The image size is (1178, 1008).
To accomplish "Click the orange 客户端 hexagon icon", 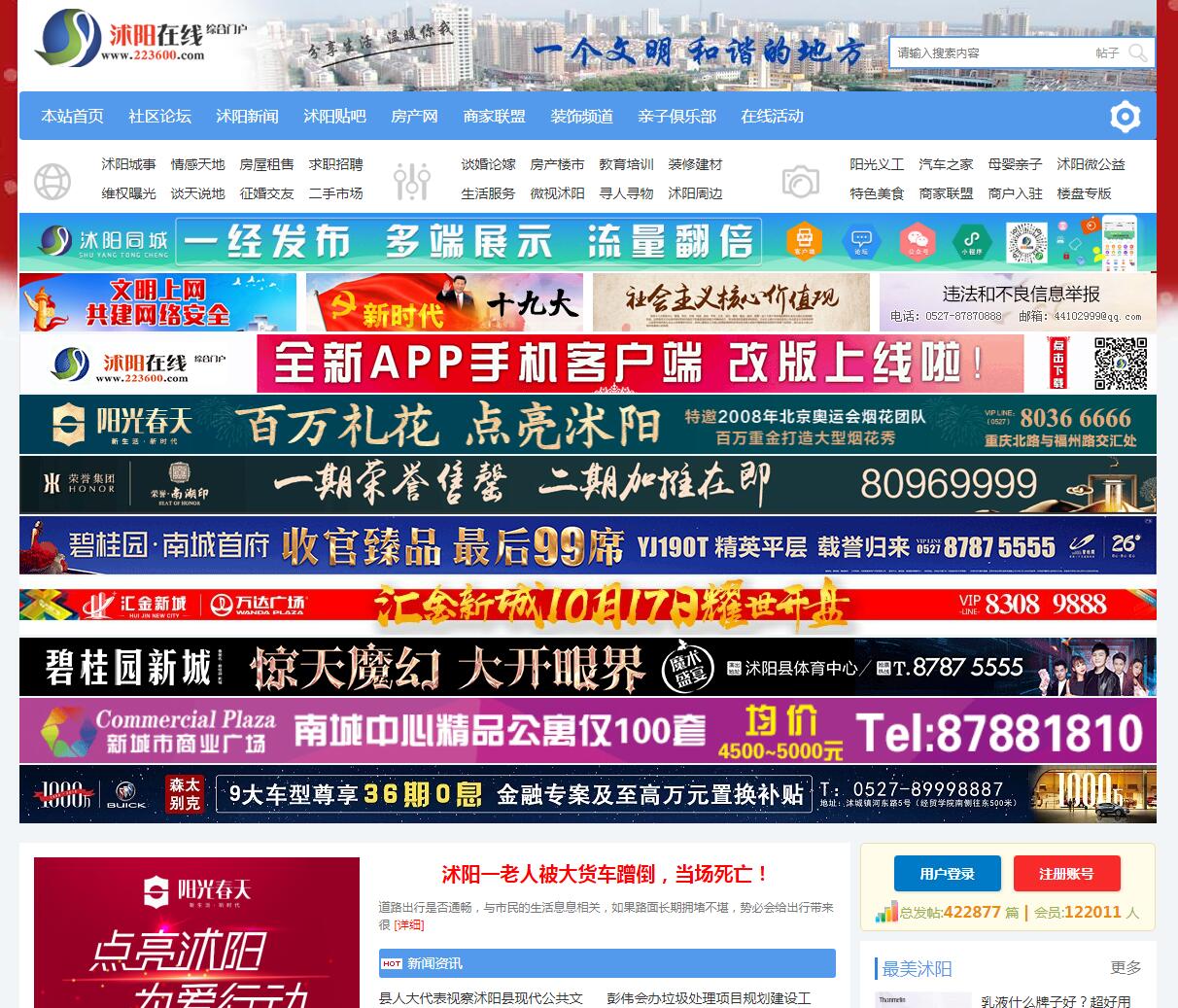I will click(x=805, y=241).
